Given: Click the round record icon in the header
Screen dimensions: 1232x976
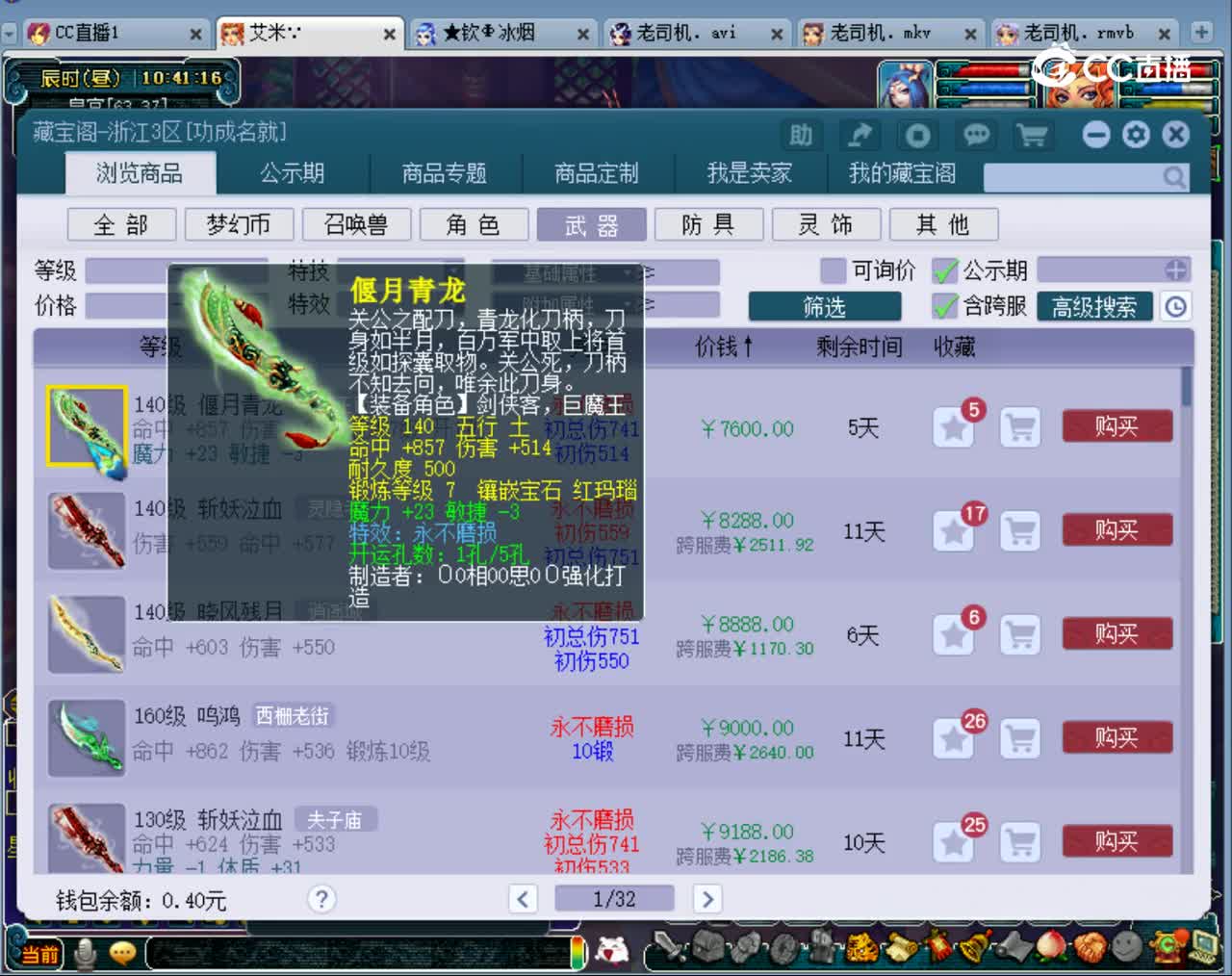Looking at the screenshot, I should click(918, 135).
